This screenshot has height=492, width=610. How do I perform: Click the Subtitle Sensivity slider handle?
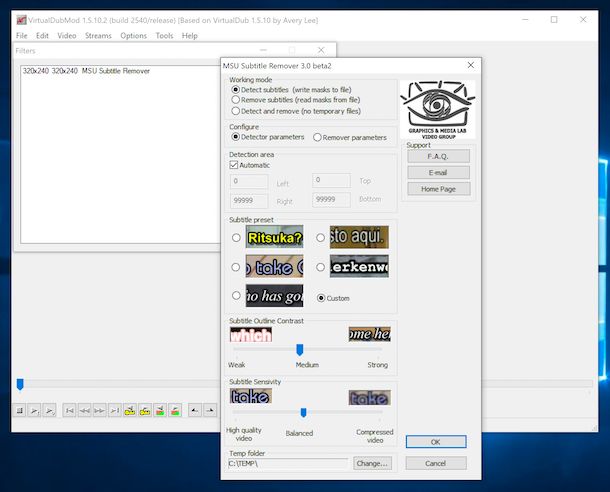(x=303, y=412)
